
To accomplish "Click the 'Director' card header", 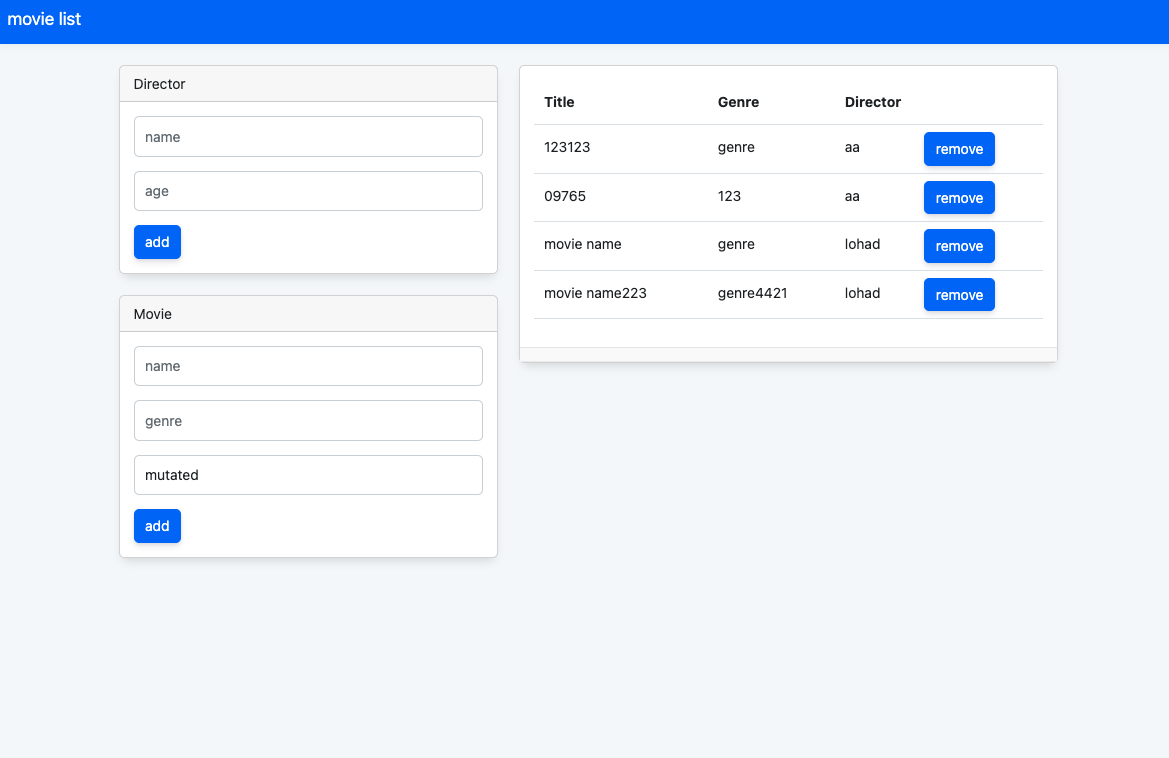I will tap(308, 83).
